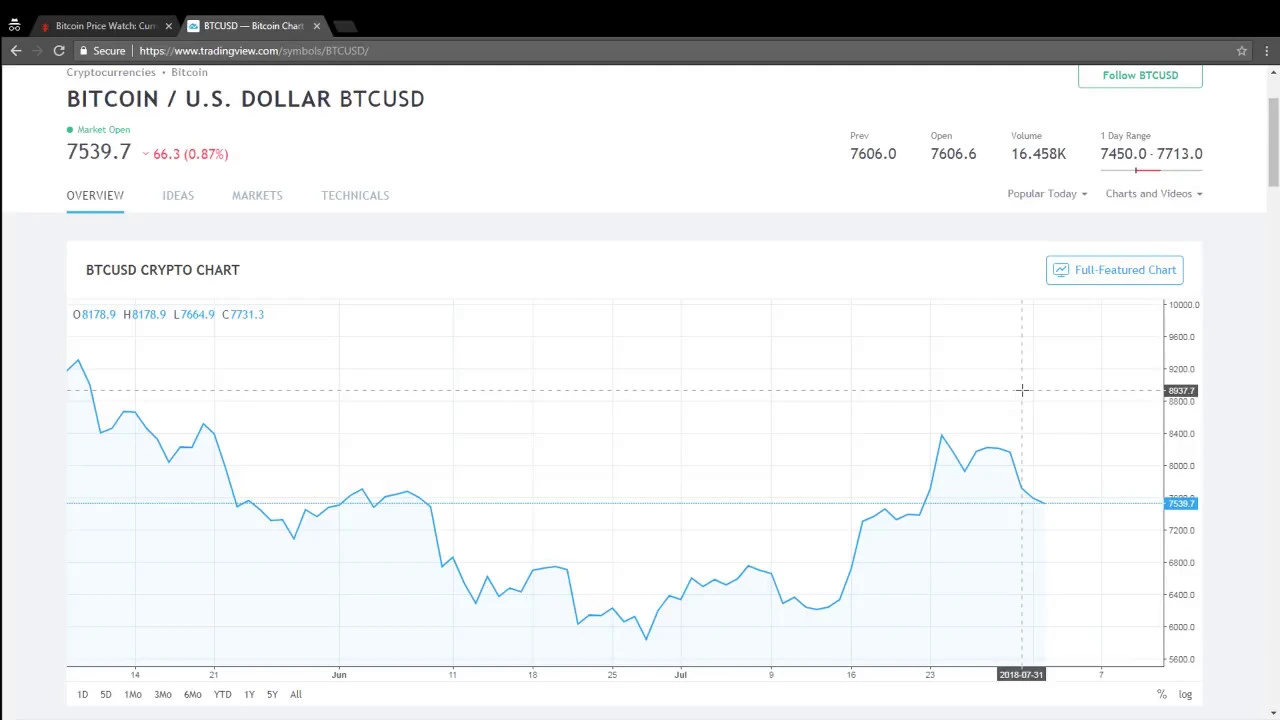
Task: Toggle the log scale
Action: (x=1185, y=694)
